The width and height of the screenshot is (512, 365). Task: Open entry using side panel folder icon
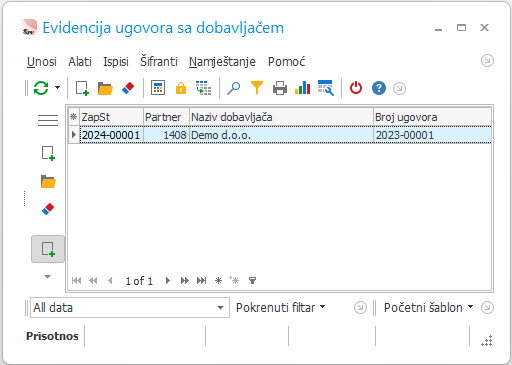pyautogui.click(x=48, y=181)
